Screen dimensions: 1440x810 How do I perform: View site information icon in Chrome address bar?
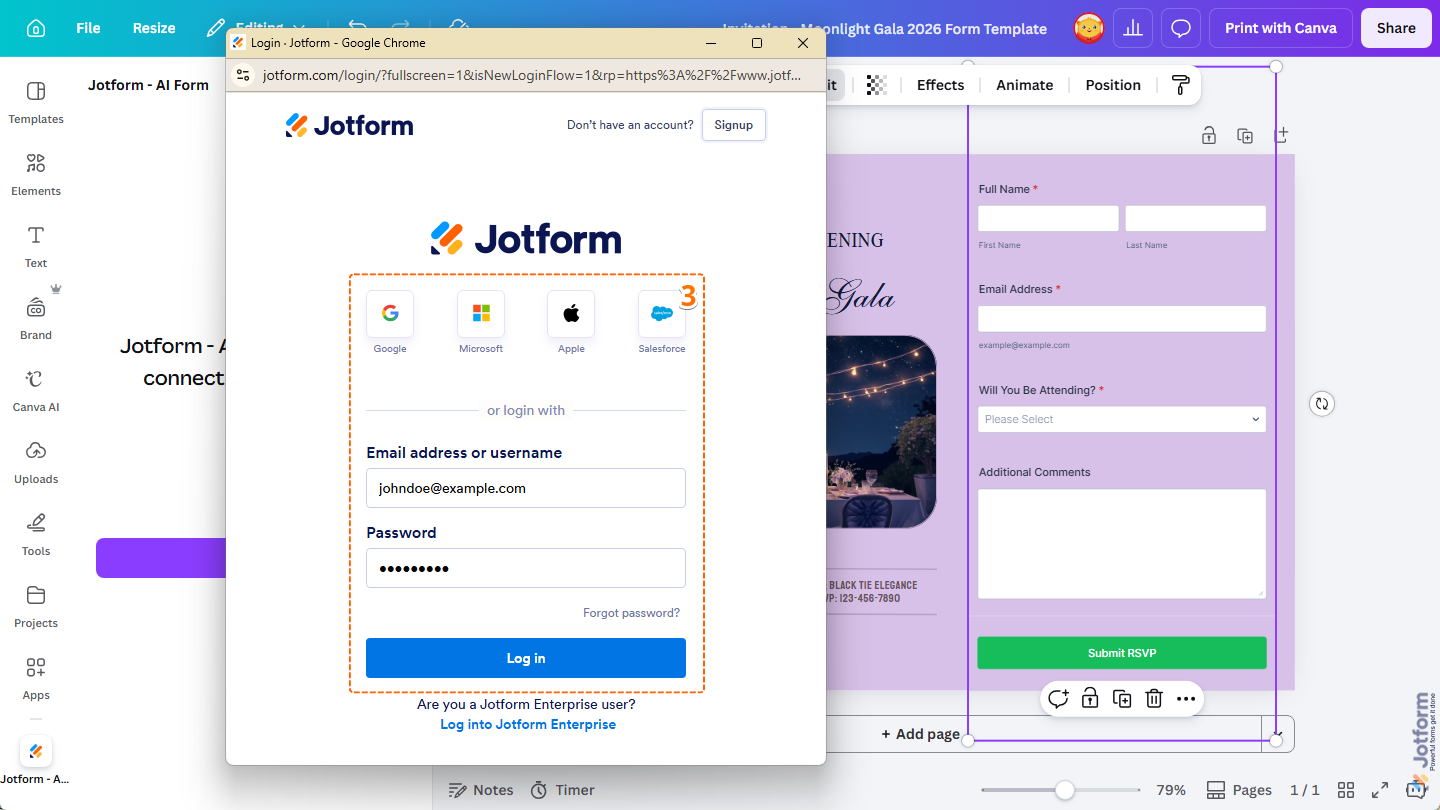click(x=242, y=75)
